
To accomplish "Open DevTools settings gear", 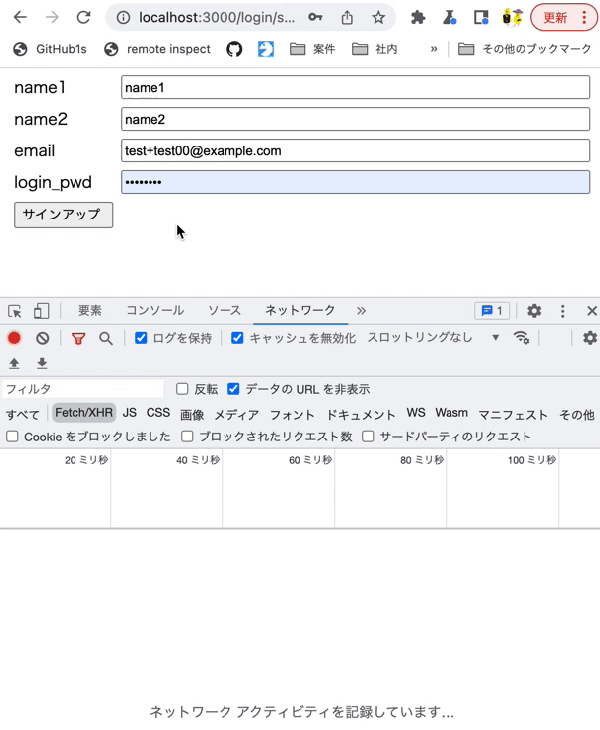I will (534, 311).
